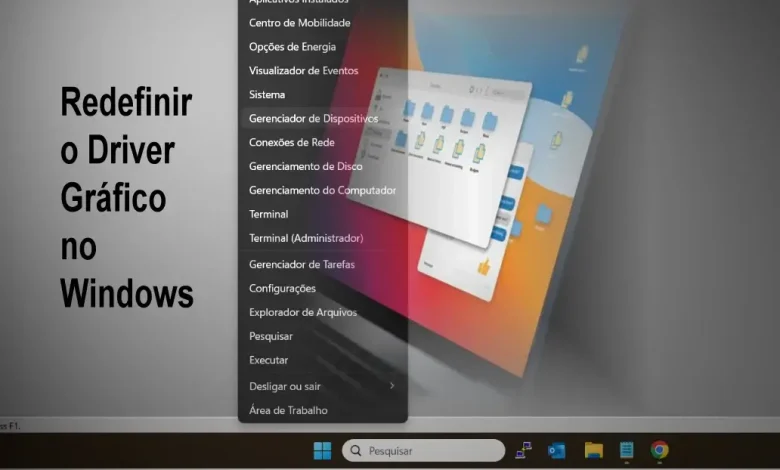
Task: Open the Windows Start button
Action: click(x=322, y=451)
